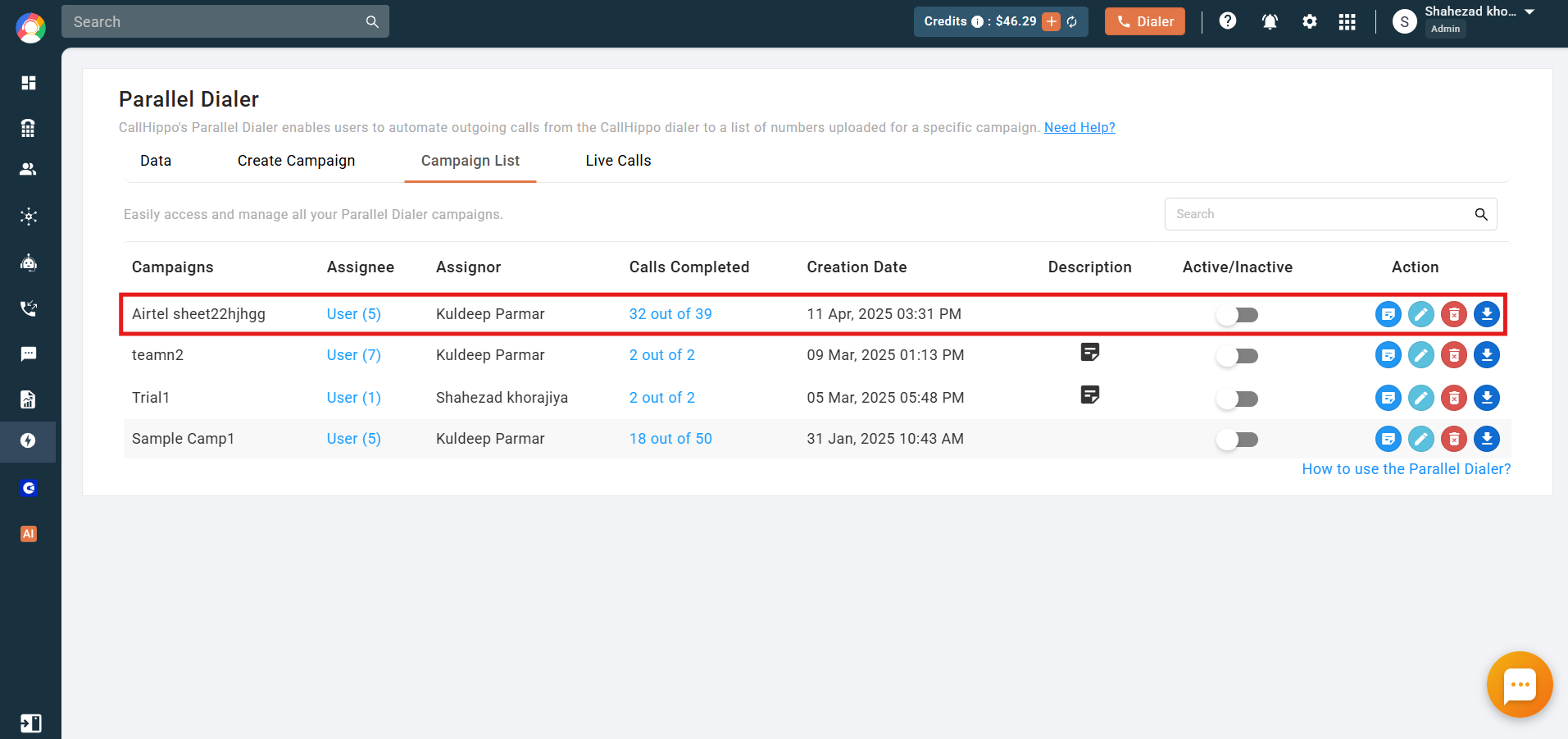Delete the Sample Camp1 campaign
The image size is (1568, 739).
(x=1453, y=439)
